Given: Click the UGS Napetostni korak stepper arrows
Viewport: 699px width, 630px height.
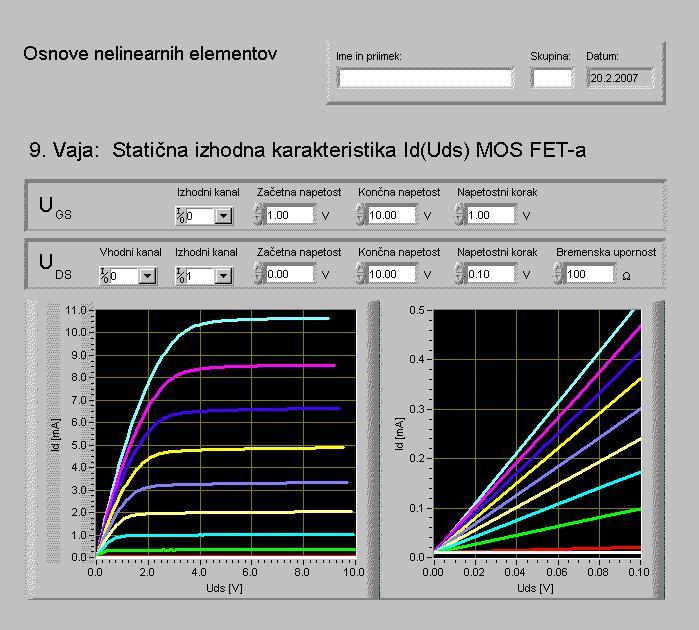Looking at the screenshot, I should [459, 215].
